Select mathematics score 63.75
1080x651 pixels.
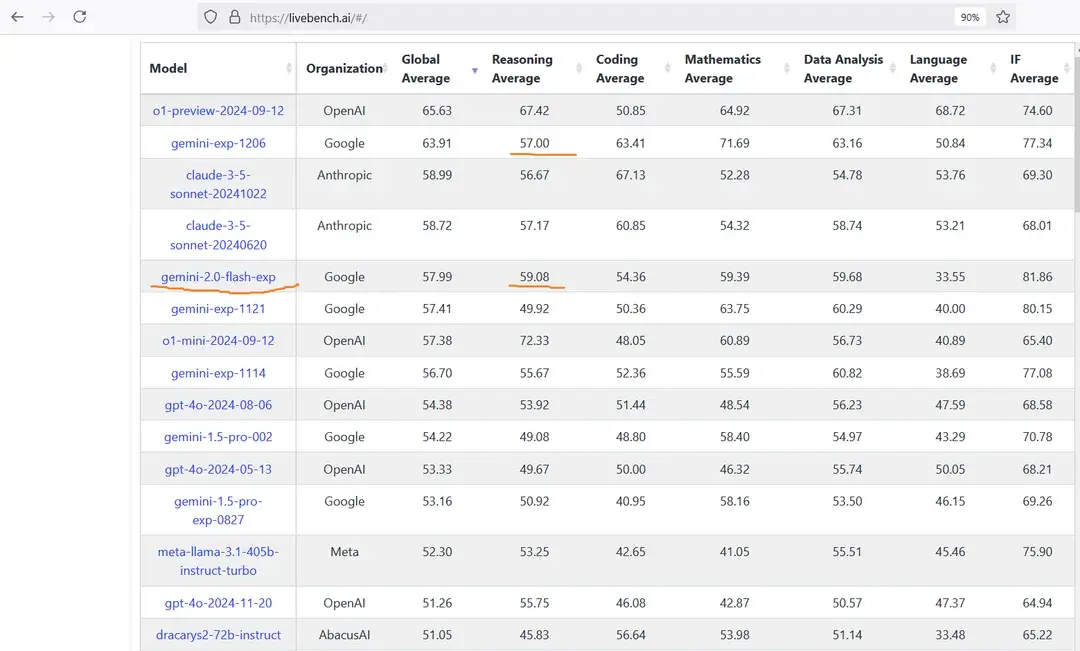[735, 309]
